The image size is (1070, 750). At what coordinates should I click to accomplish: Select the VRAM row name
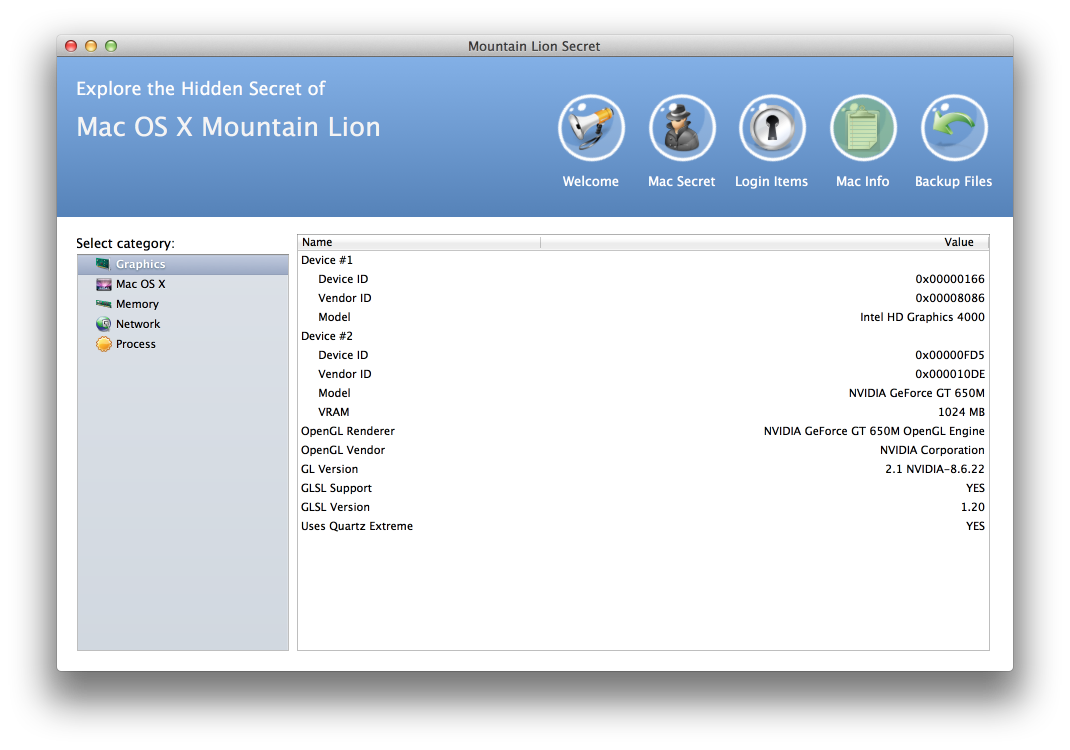click(334, 412)
